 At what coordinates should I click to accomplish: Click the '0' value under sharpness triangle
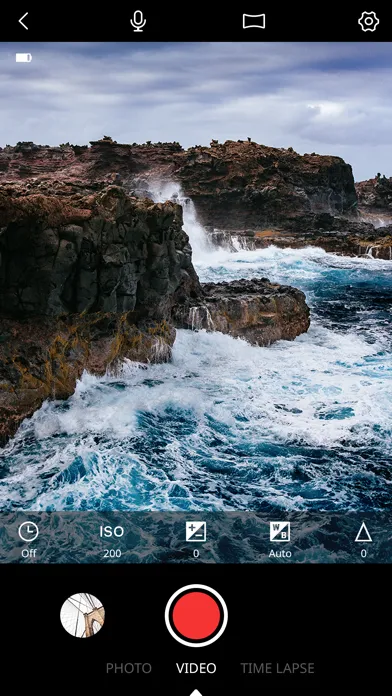point(363,554)
